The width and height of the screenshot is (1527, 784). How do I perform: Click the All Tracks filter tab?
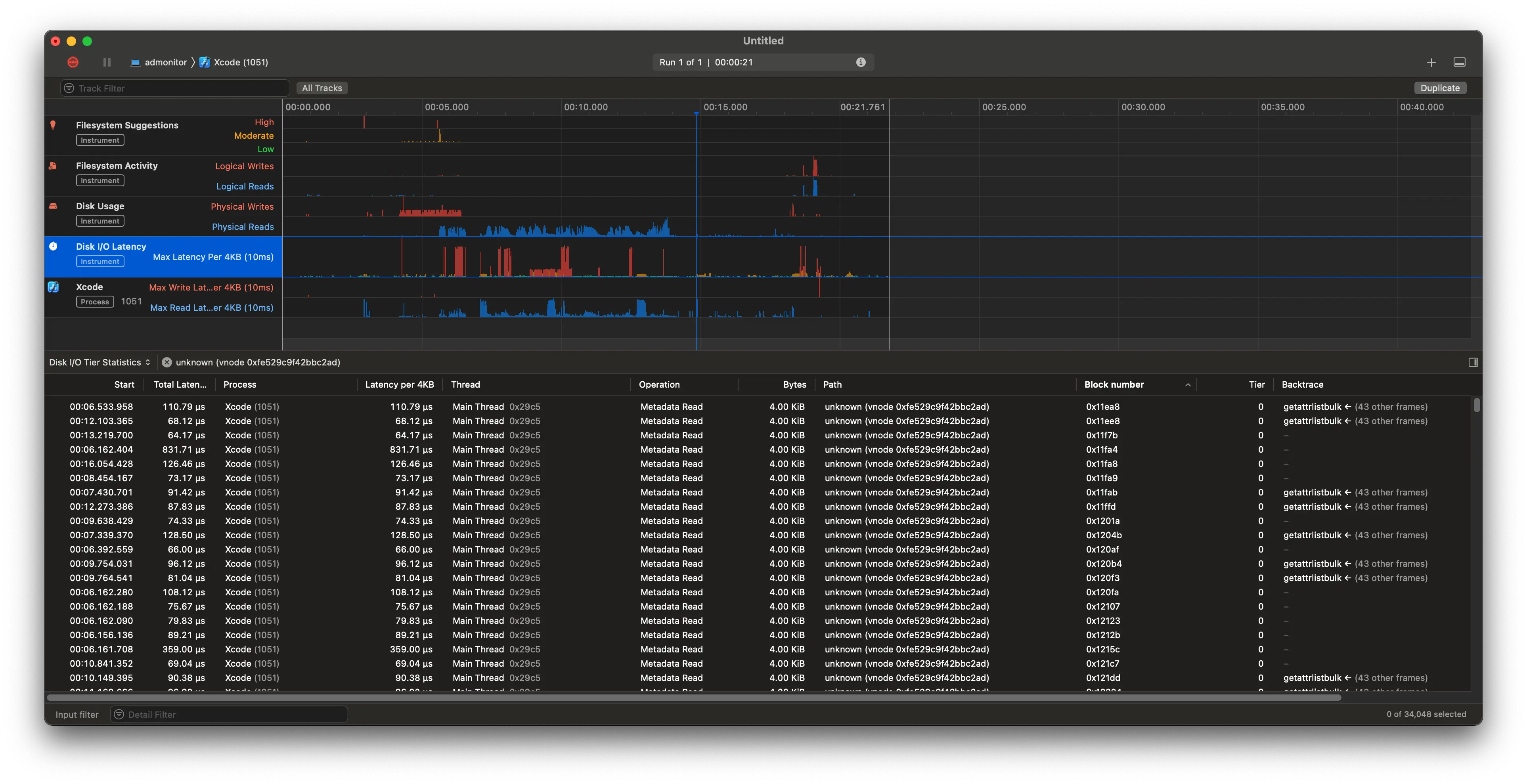click(x=322, y=88)
